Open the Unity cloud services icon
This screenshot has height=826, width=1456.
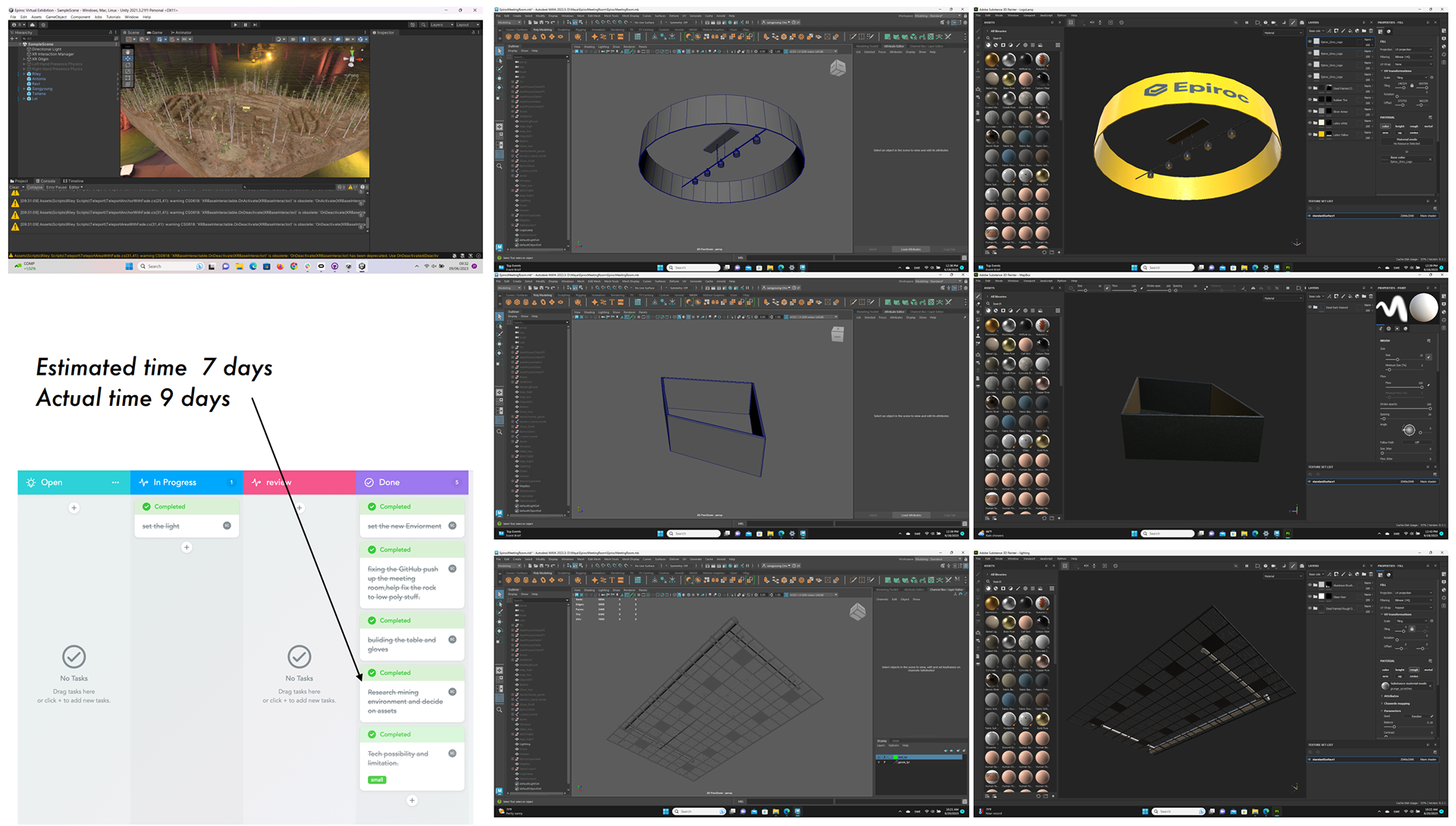tap(33, 24)
